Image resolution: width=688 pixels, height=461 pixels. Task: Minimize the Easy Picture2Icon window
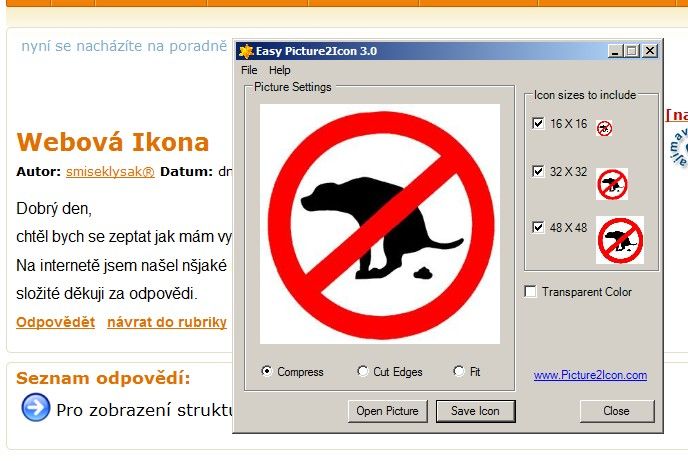[x=615, y=51]
